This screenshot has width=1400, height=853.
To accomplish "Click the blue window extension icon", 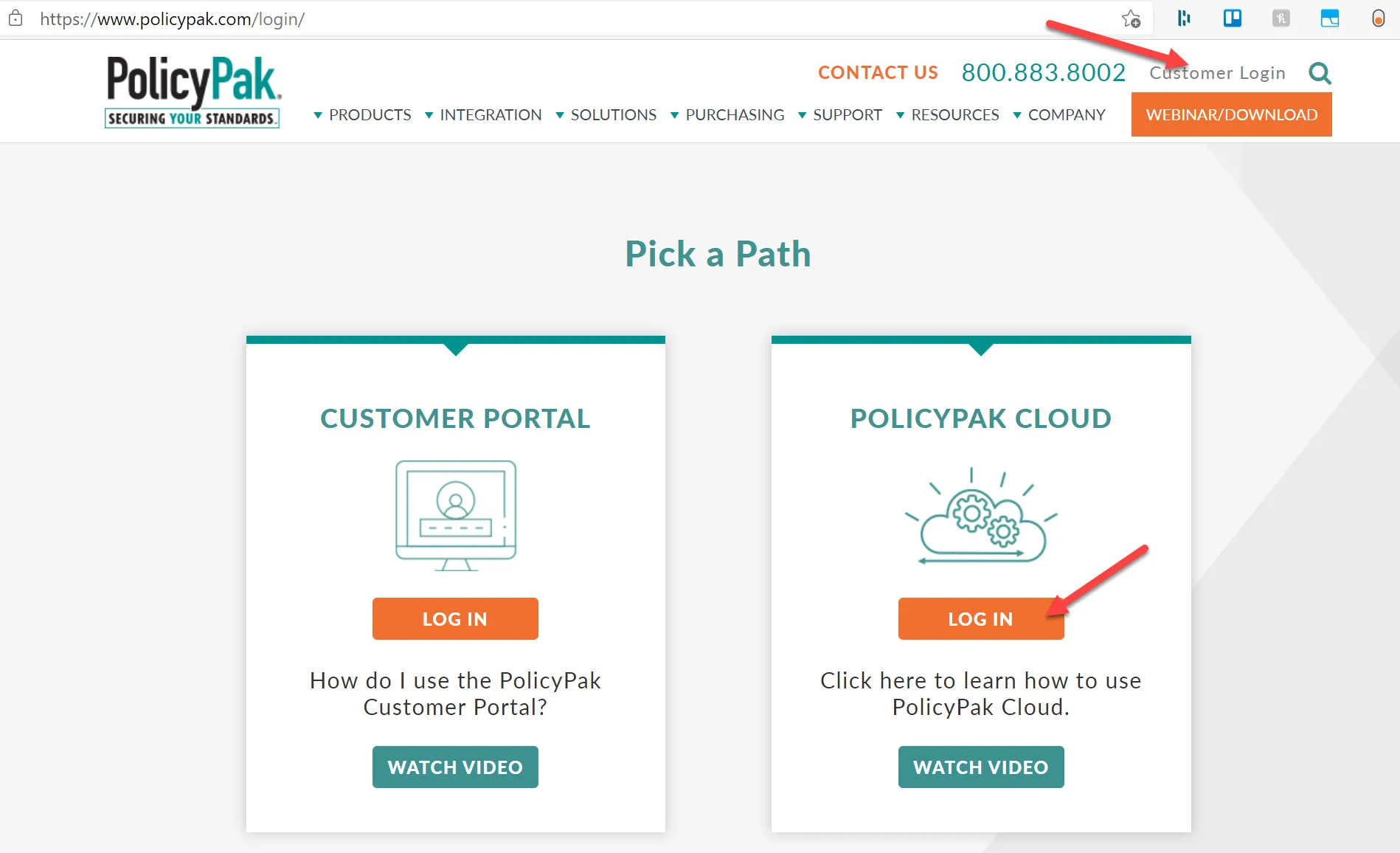I will pos(1330,18).
